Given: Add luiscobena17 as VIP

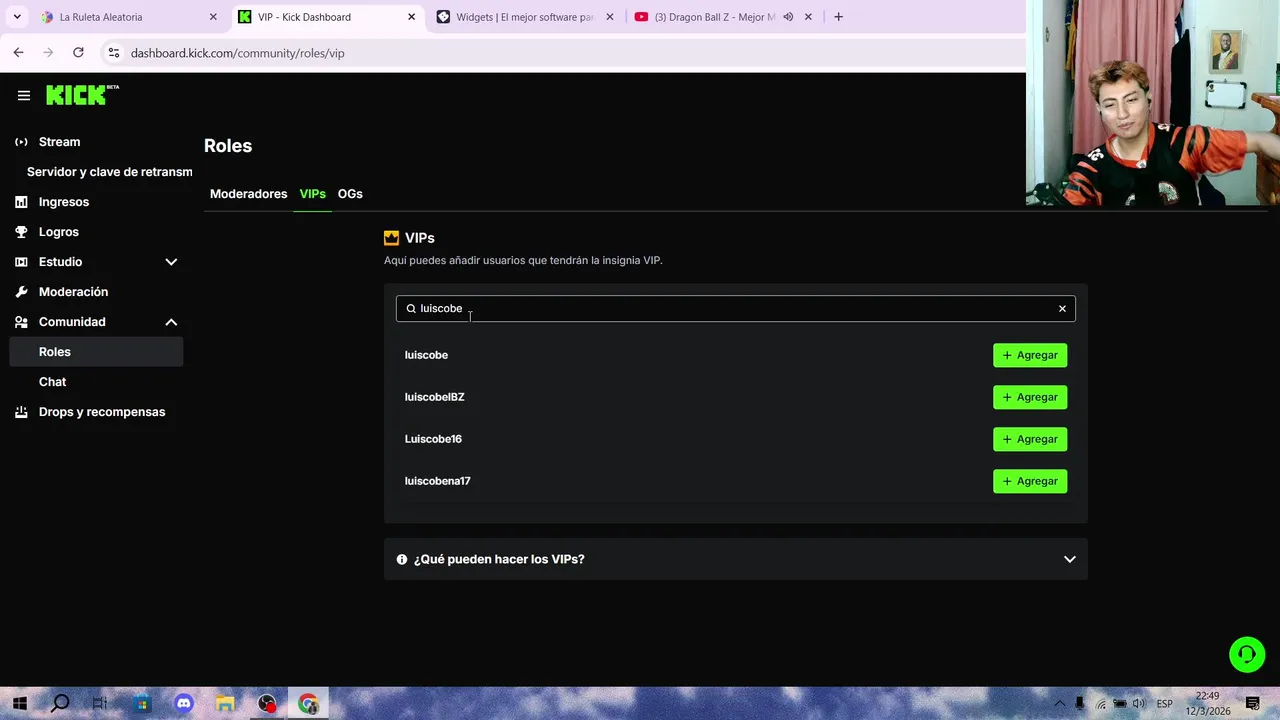Looking at the screenshot, I should 1030,481.
